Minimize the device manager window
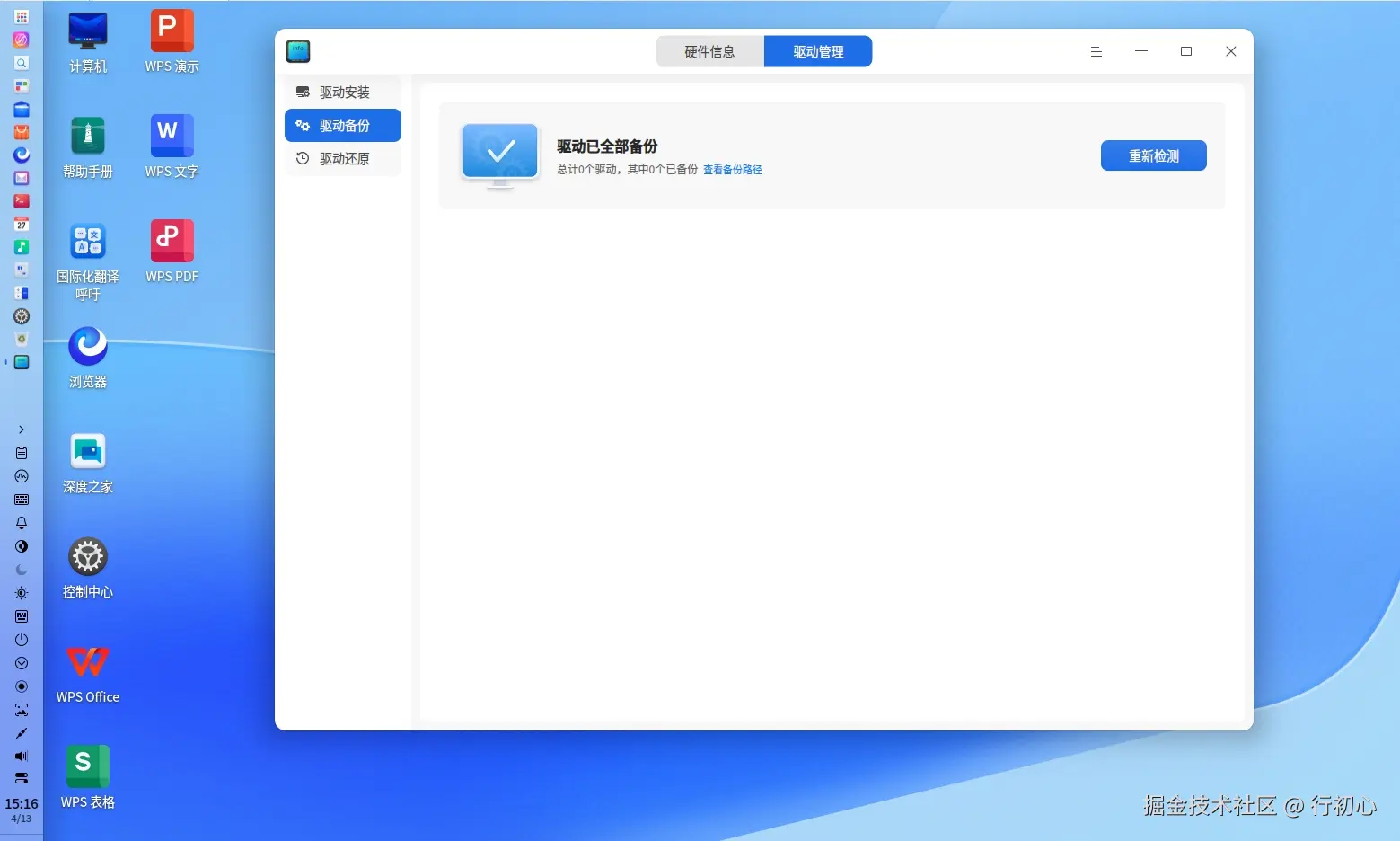 tap(1141, 51)
